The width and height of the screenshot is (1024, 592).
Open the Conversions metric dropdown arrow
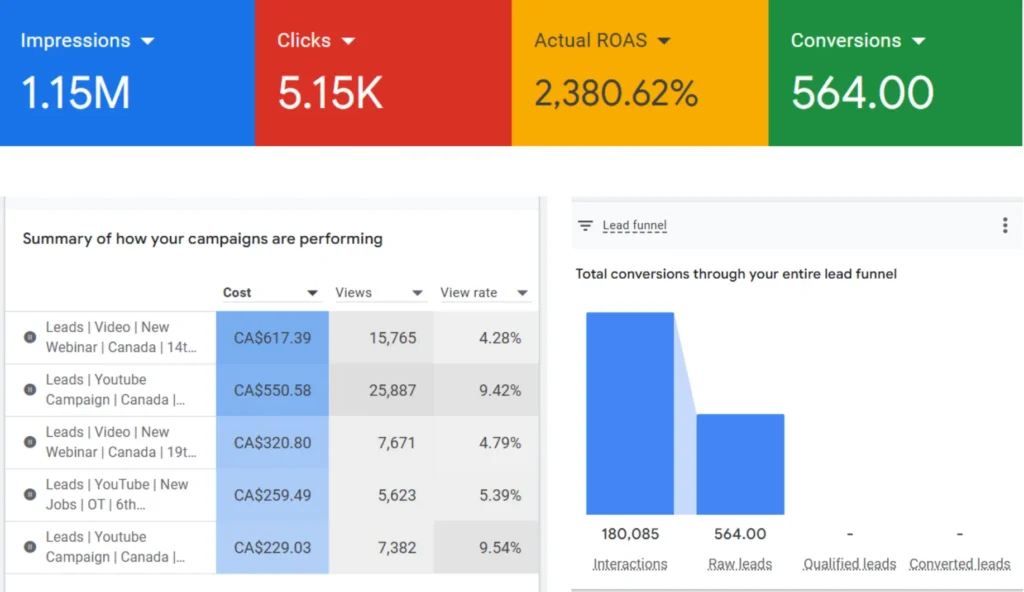(918, 41)
